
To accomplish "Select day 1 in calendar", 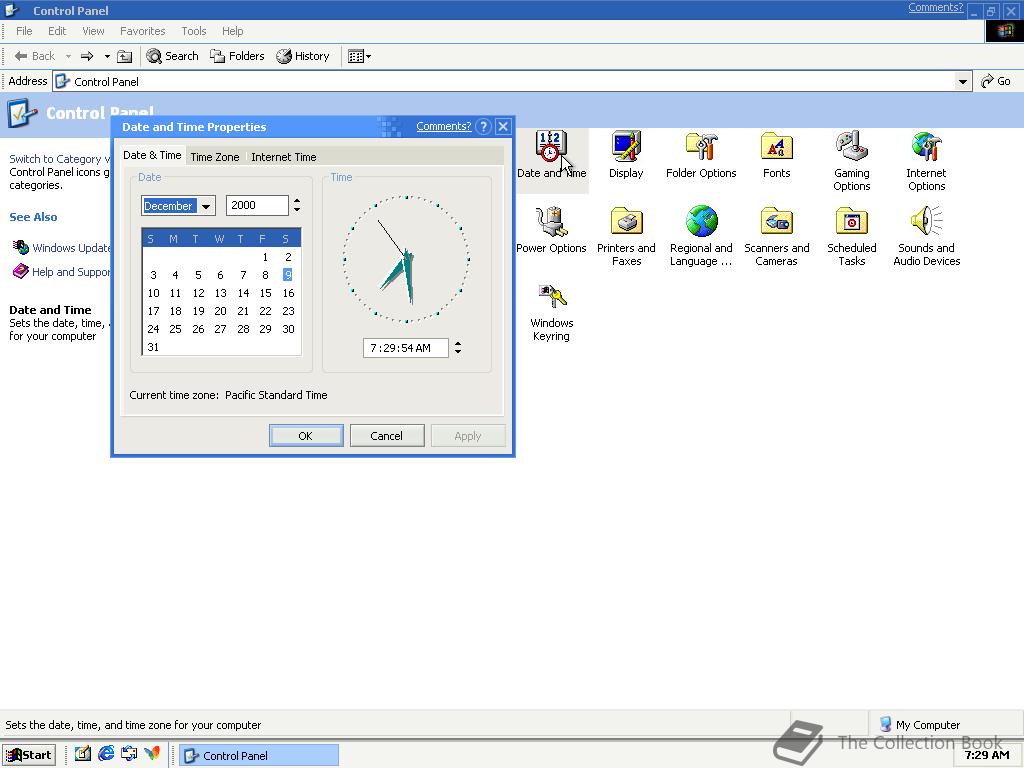I will tap(265, 257).
